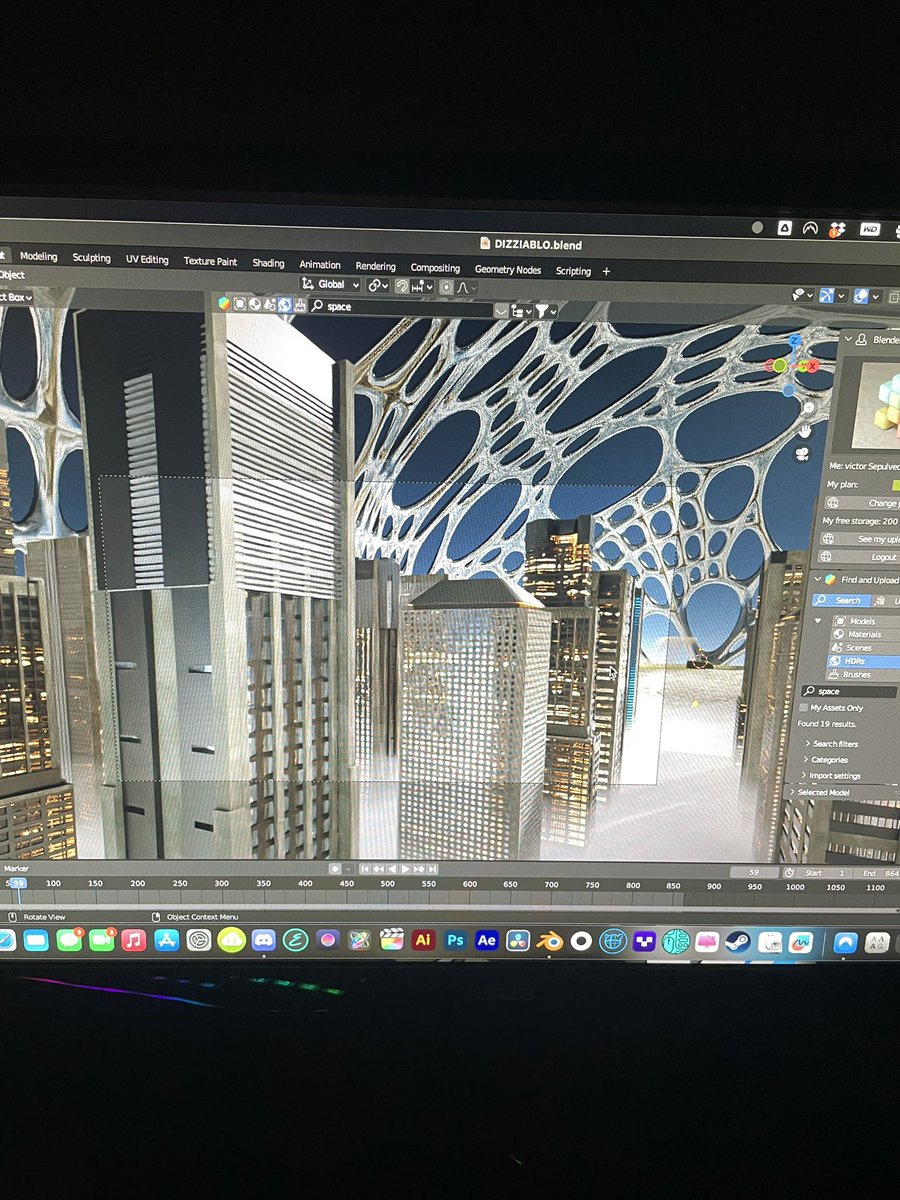Screen dimensions: 900x1200
Task: Click the viewport gizmo Z axis handle
Action: 795,341
